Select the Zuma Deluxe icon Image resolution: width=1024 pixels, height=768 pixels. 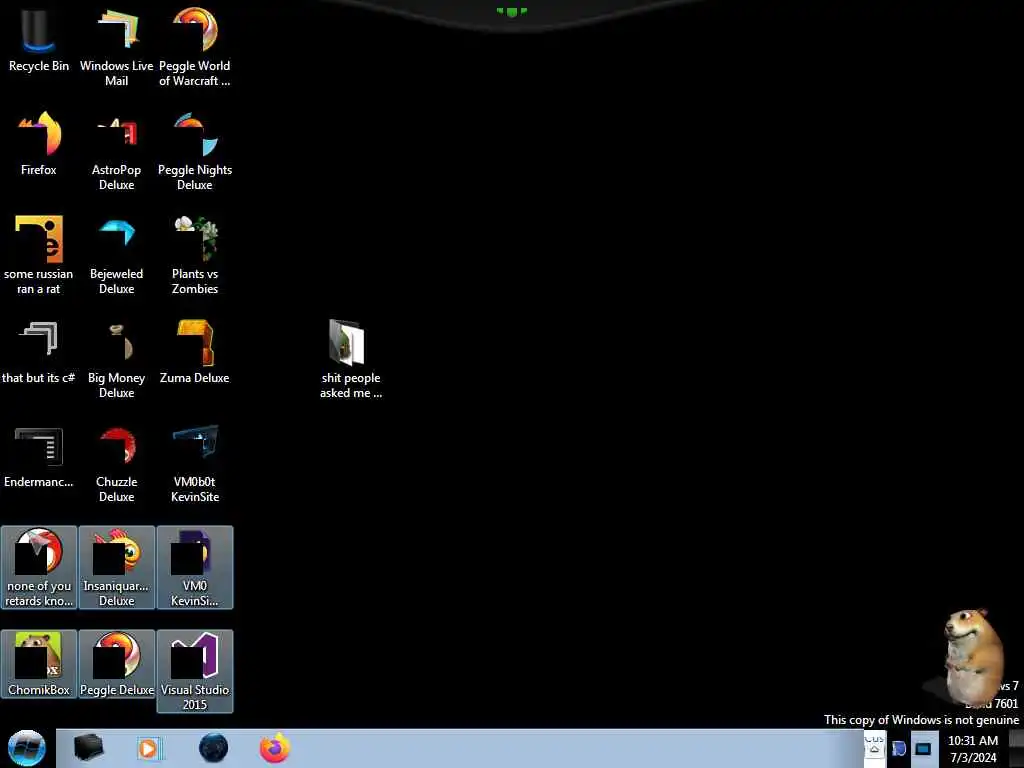[x=195, y=351]
